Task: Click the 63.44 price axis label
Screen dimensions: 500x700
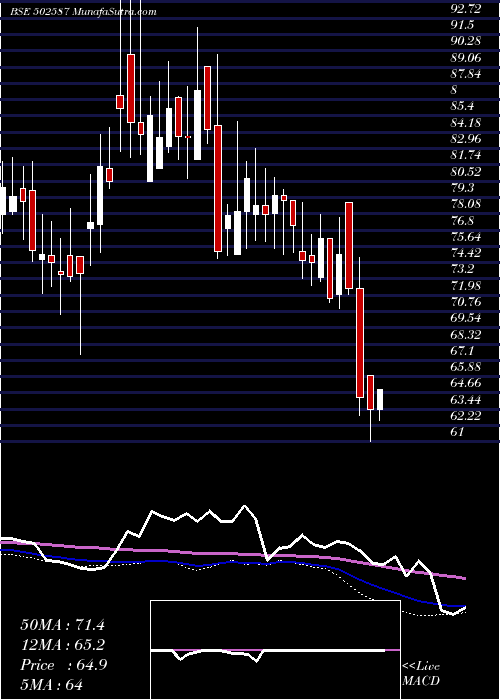Action: pos(466,400)
